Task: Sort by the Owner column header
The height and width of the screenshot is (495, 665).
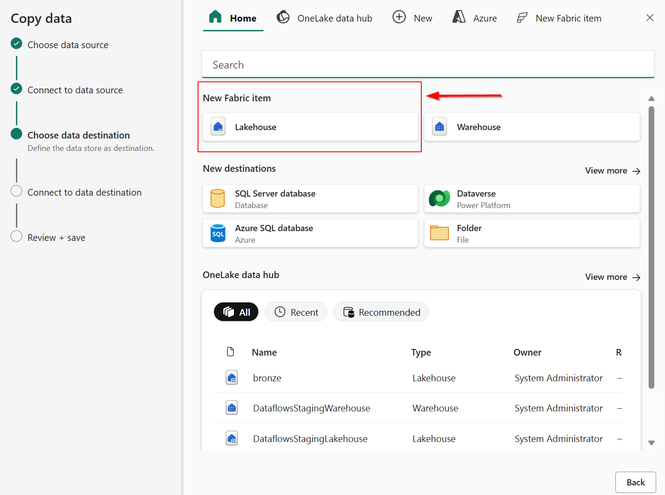Action: click(x=527, y=352)
